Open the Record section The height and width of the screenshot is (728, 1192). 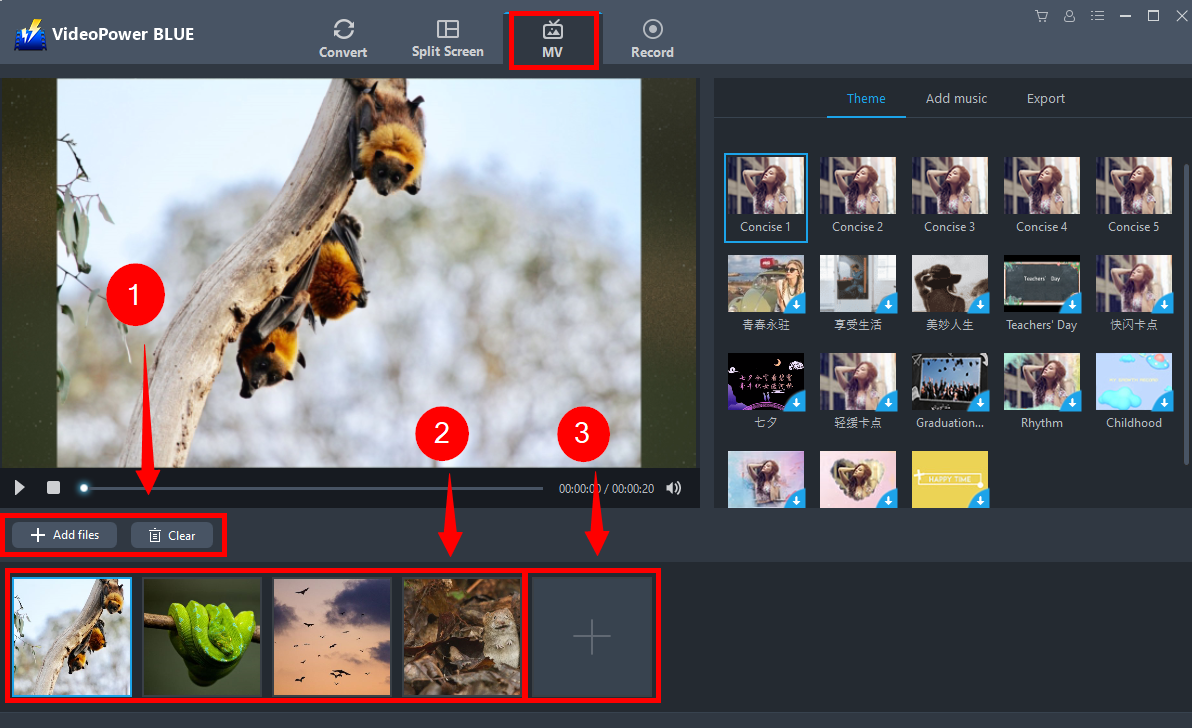pyautogui.click(x=652, y=39)
